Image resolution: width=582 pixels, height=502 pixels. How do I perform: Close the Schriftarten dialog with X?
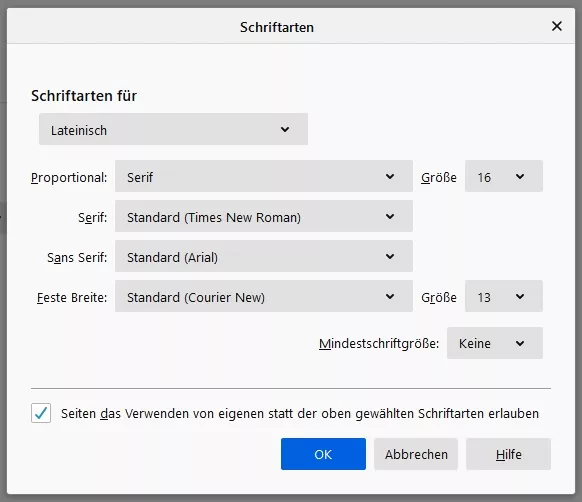click(556, 26)
